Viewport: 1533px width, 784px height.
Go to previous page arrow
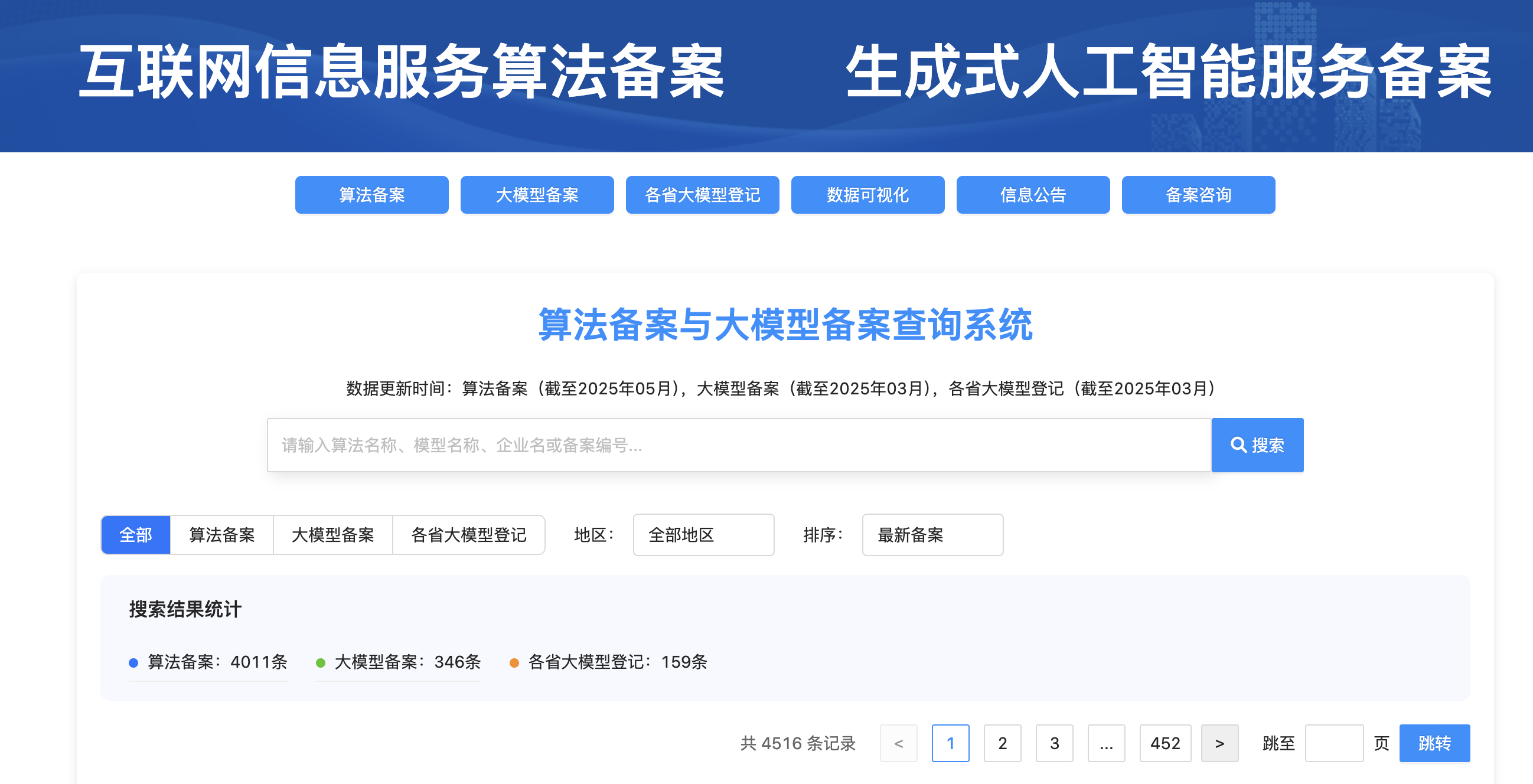coord(898,743)
